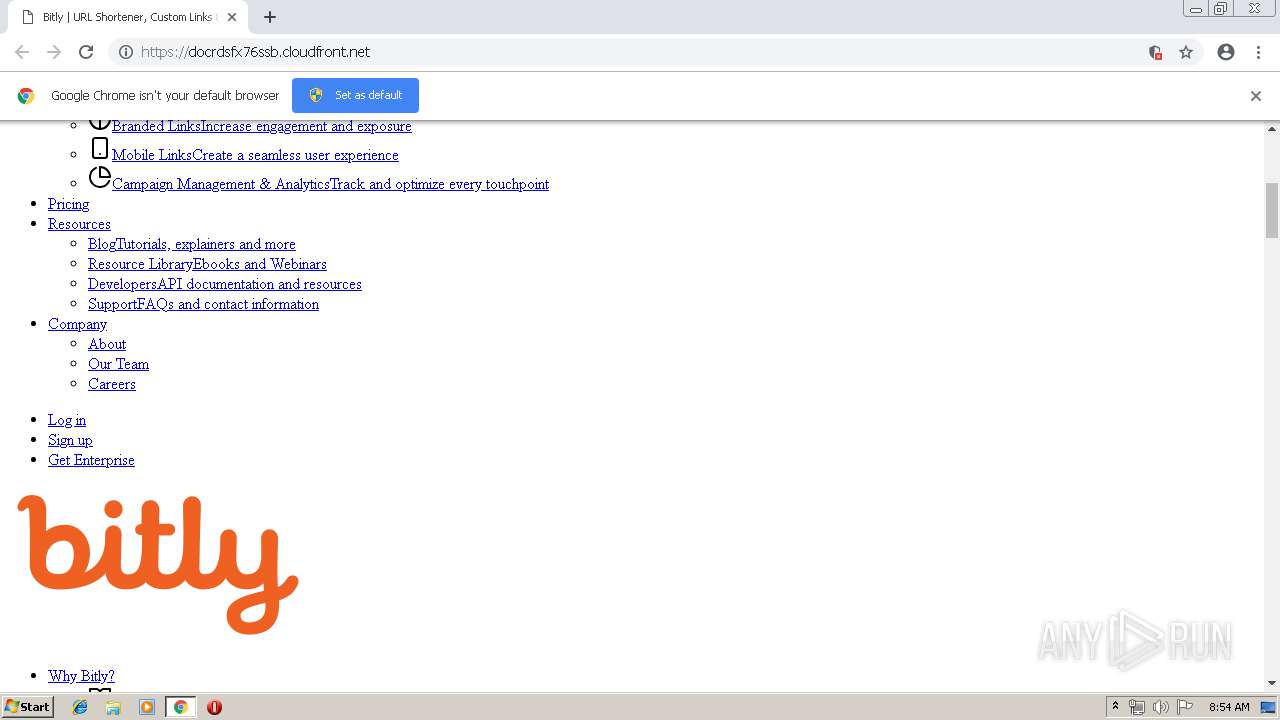Image resolution: width=1280 pixels, height=720 pixels.
Task: Open a new tab with the plus button
Action: coord(270,17)
